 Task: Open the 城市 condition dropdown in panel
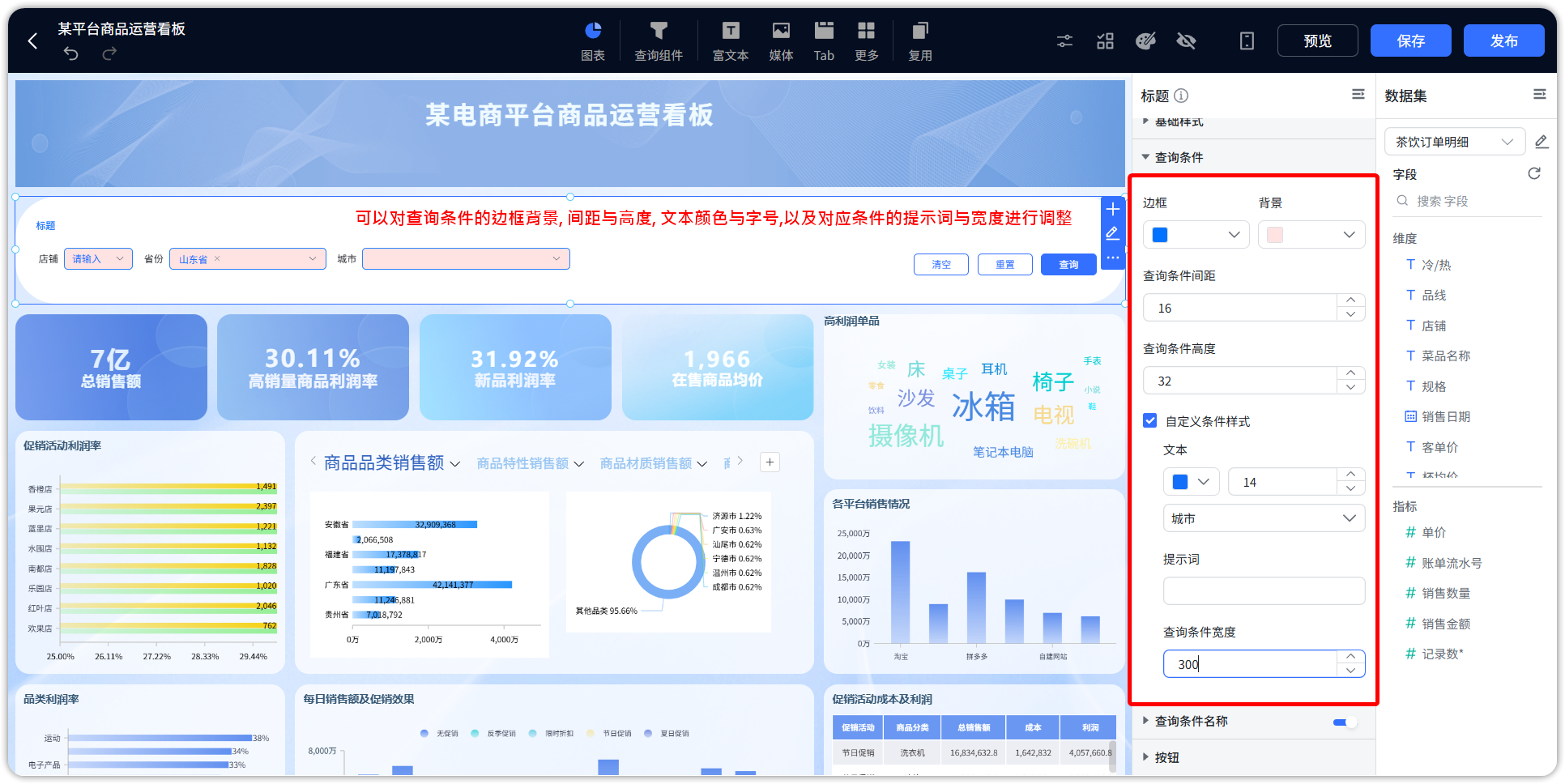1264,518
